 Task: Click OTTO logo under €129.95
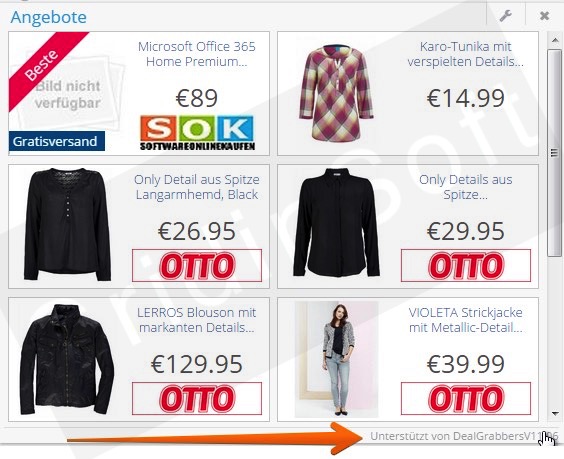tap(197, 399)
